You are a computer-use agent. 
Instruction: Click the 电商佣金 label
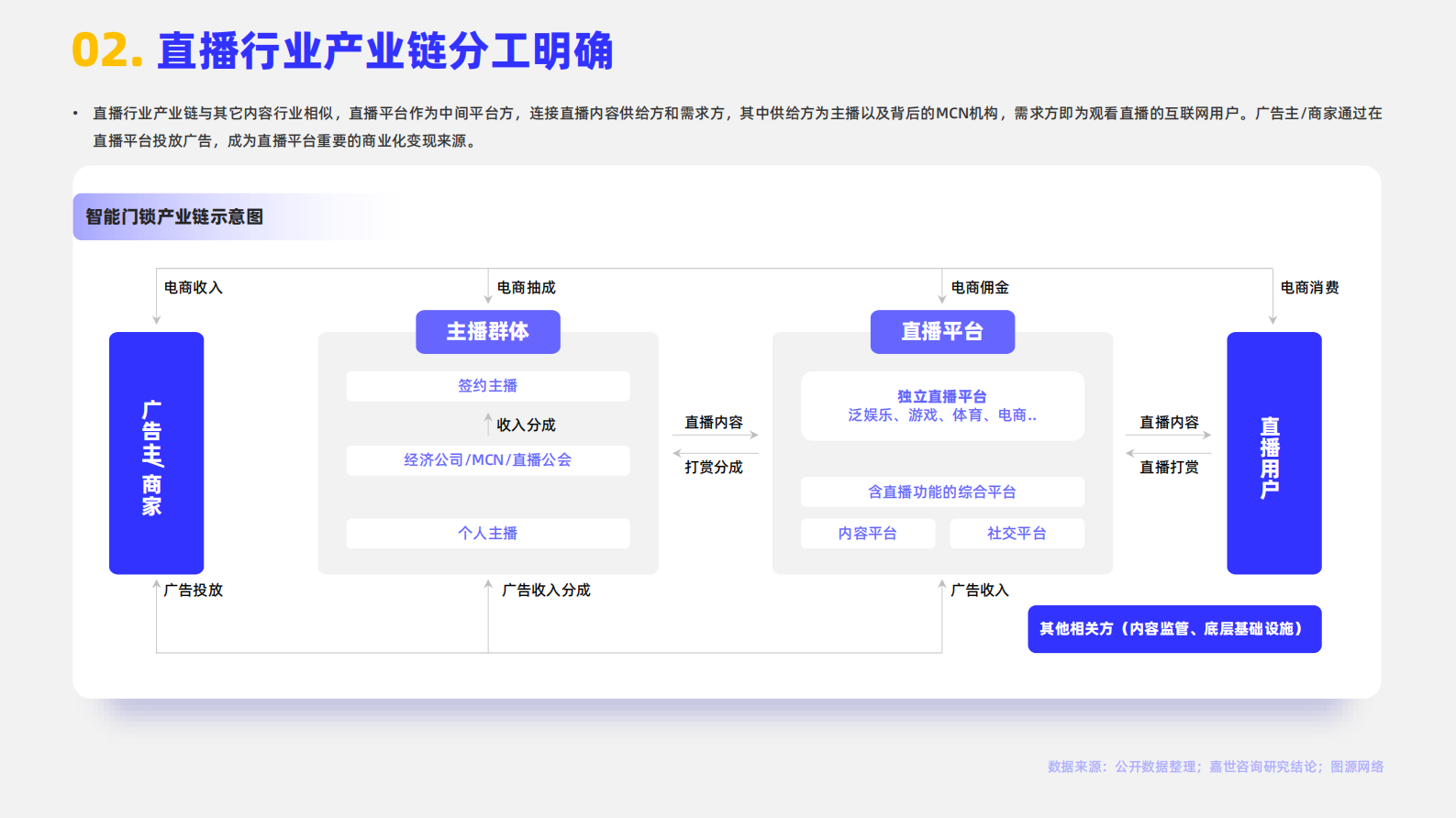pyautogui.click(x=979, y=288)
